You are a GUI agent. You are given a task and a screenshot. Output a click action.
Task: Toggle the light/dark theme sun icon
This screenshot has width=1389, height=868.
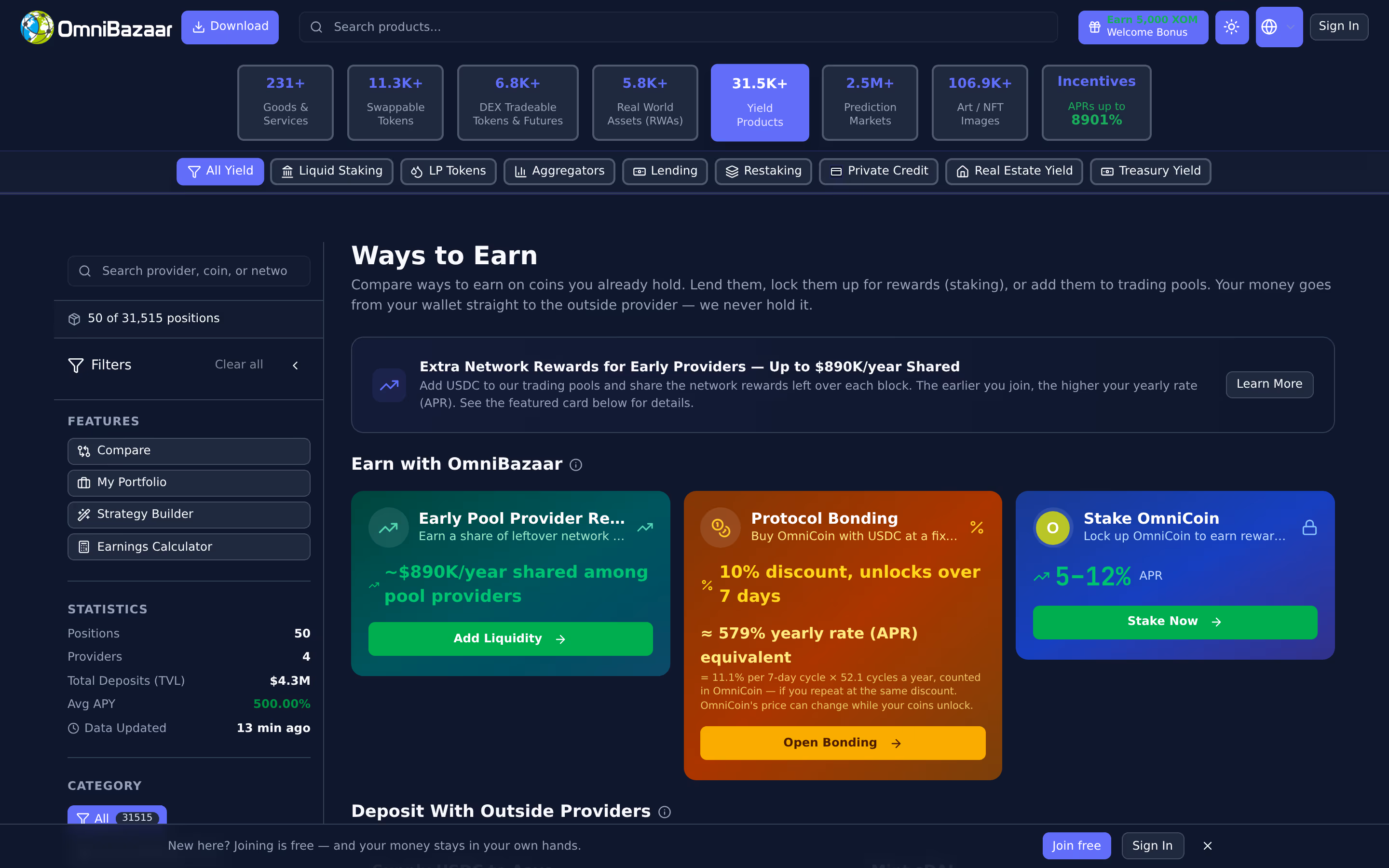[1232, 27]
